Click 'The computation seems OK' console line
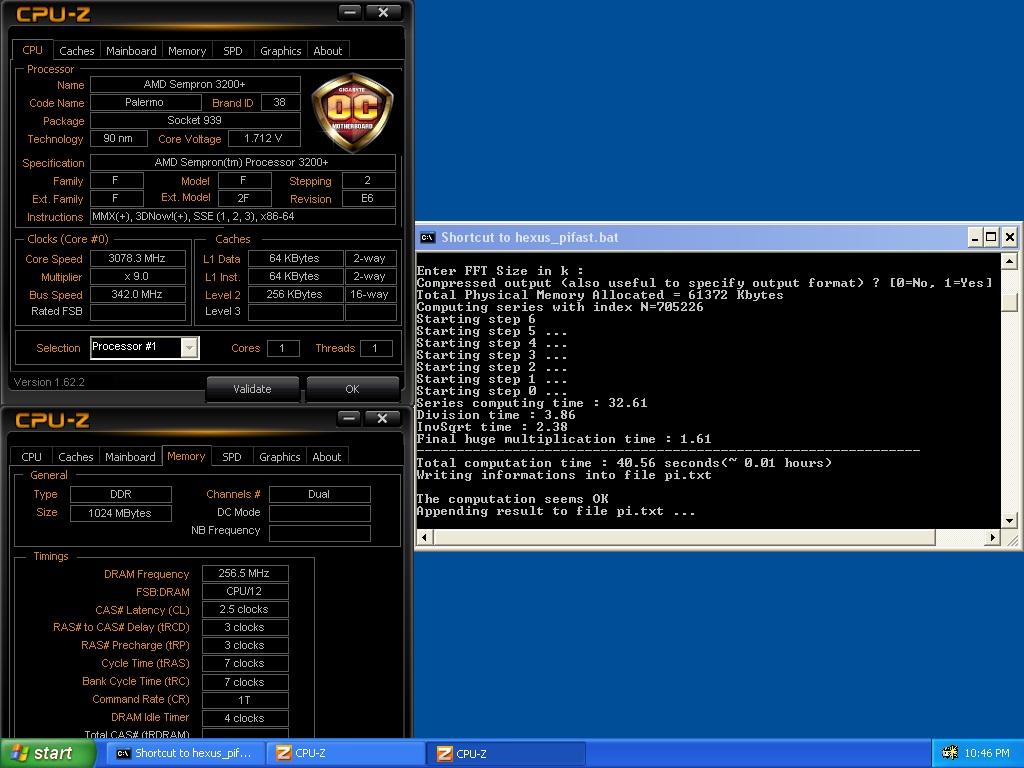Viewport: 1024px width, 768px height. click(513, 499)
